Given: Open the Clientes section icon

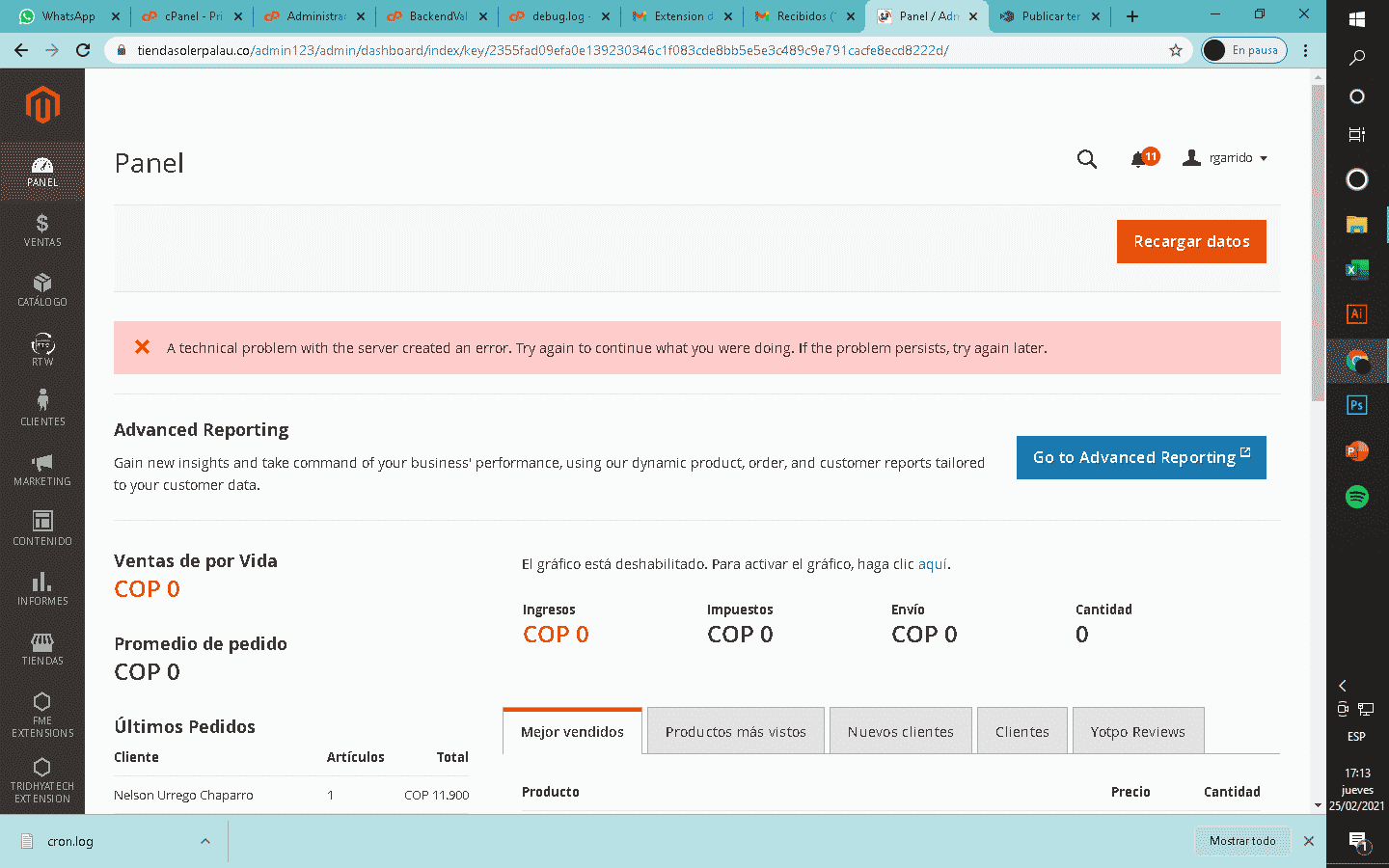Looking at the screenshot, I should coord(42,405).
